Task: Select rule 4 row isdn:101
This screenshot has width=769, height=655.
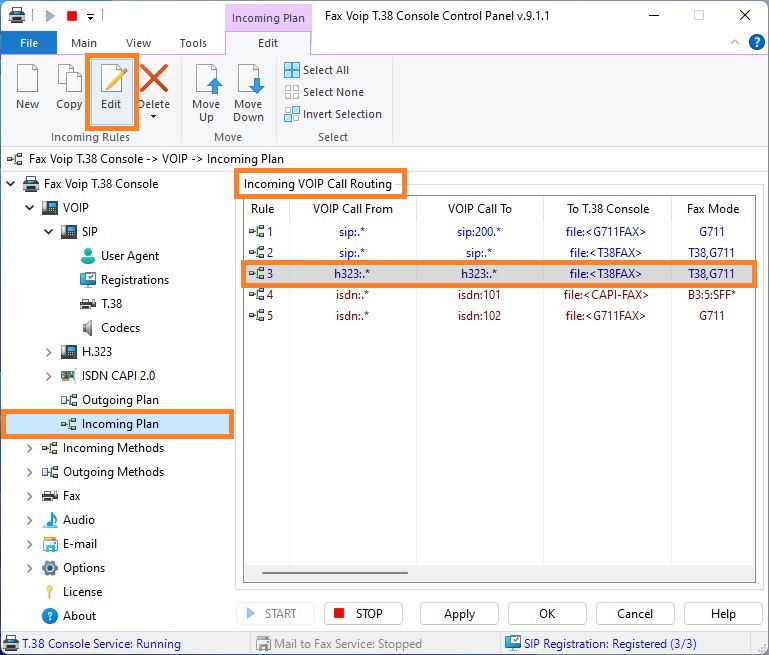Action: [499, 295]
